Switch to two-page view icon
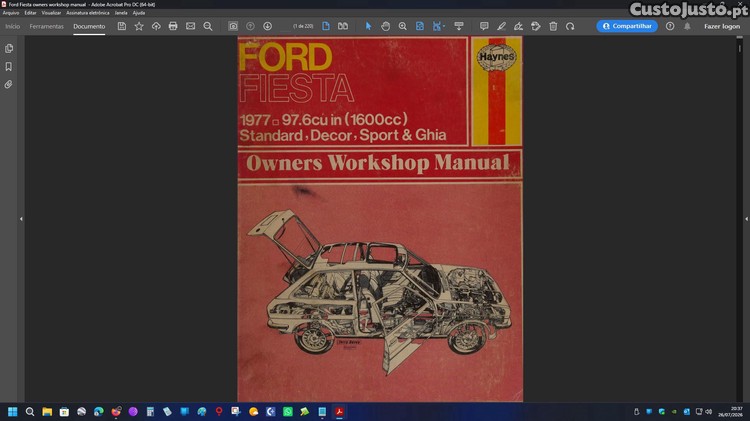Image resolution: width=750 pixels, height=421 pixels. (x=343, y=26)
